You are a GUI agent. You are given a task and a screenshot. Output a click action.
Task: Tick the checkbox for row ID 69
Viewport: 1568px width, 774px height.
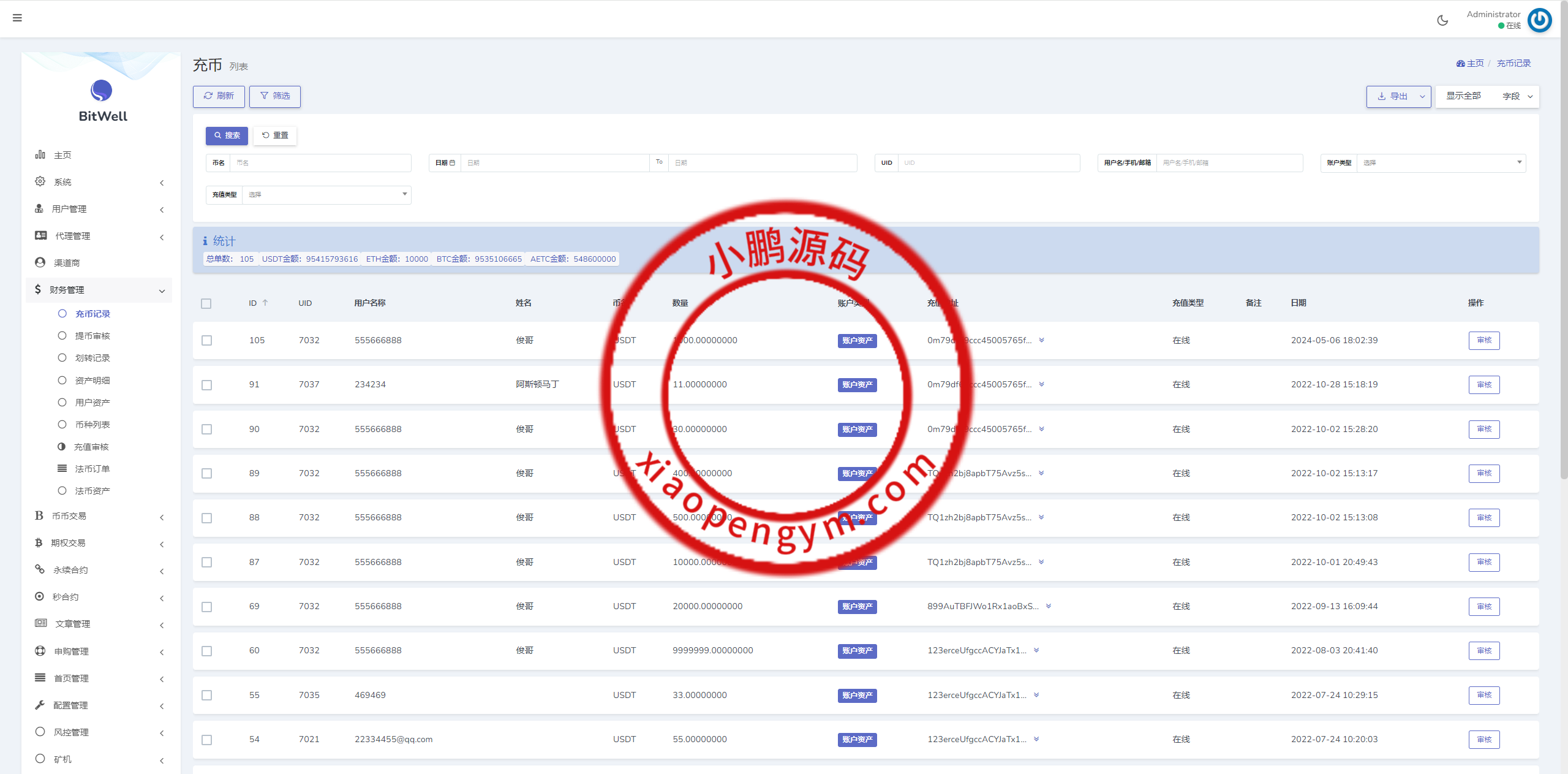pos(207,607)
